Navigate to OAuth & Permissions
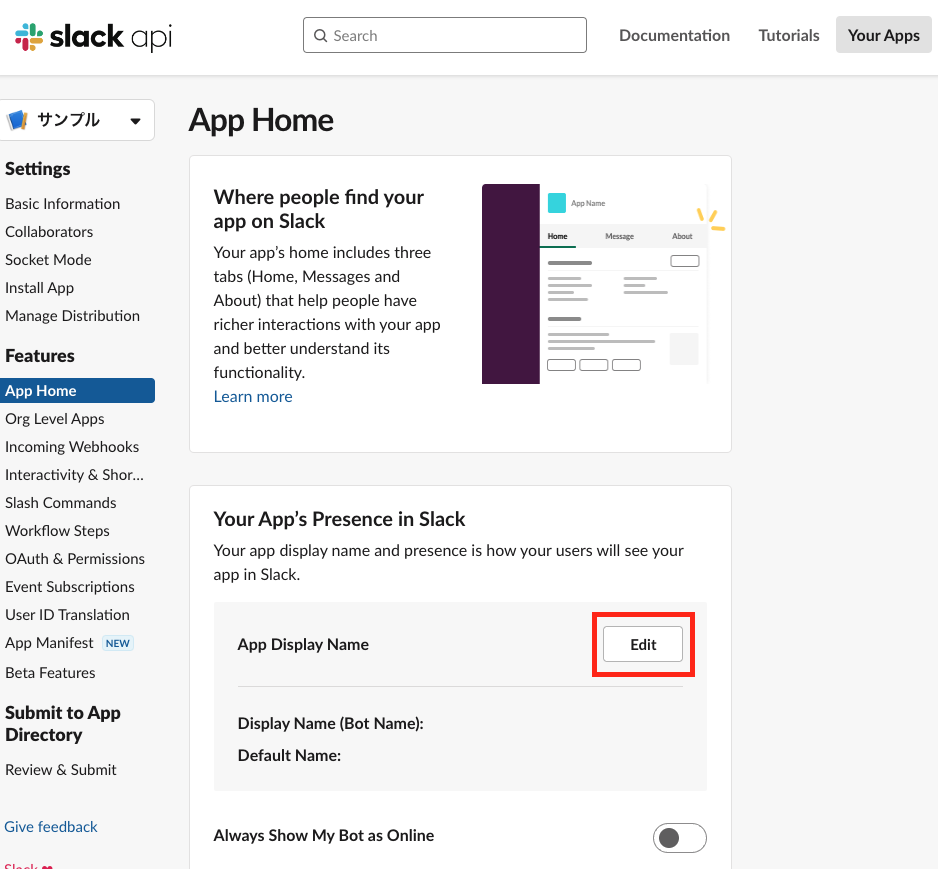Image resolution: width=938 pixels, height=869 pixels. point(75,559)
